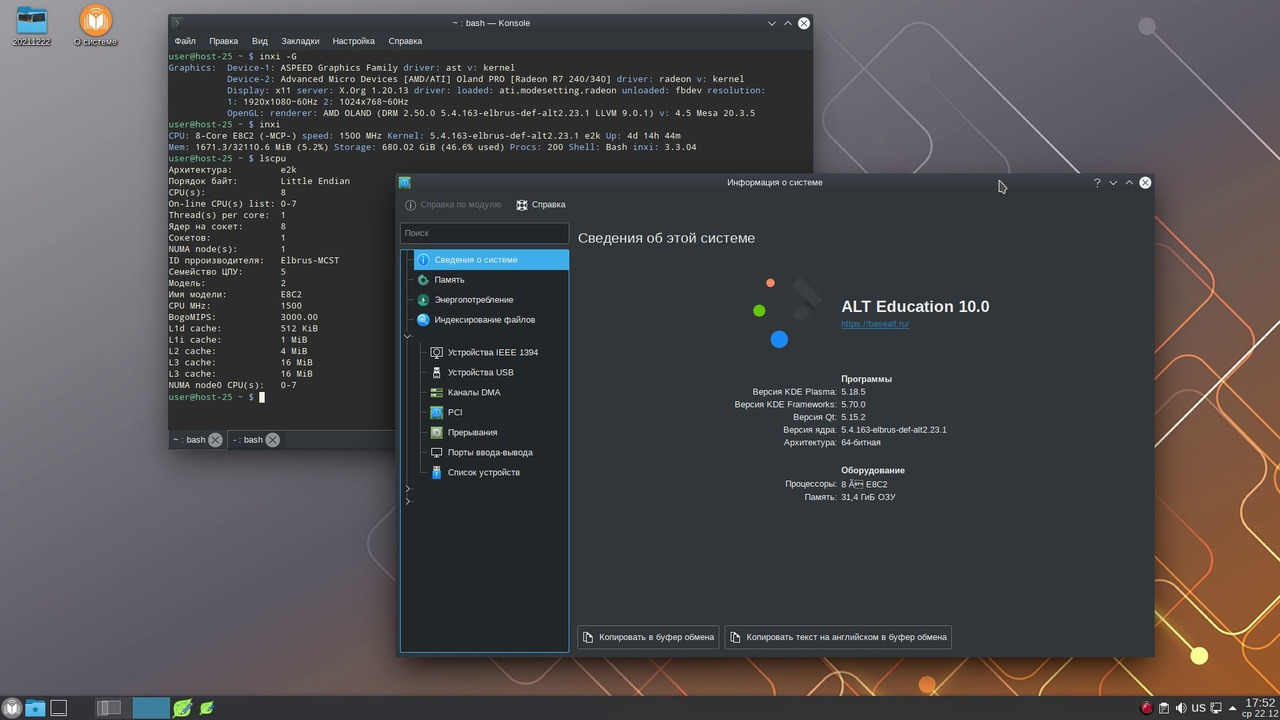Select the Энергопотребление tree entry

click(473, 300)
